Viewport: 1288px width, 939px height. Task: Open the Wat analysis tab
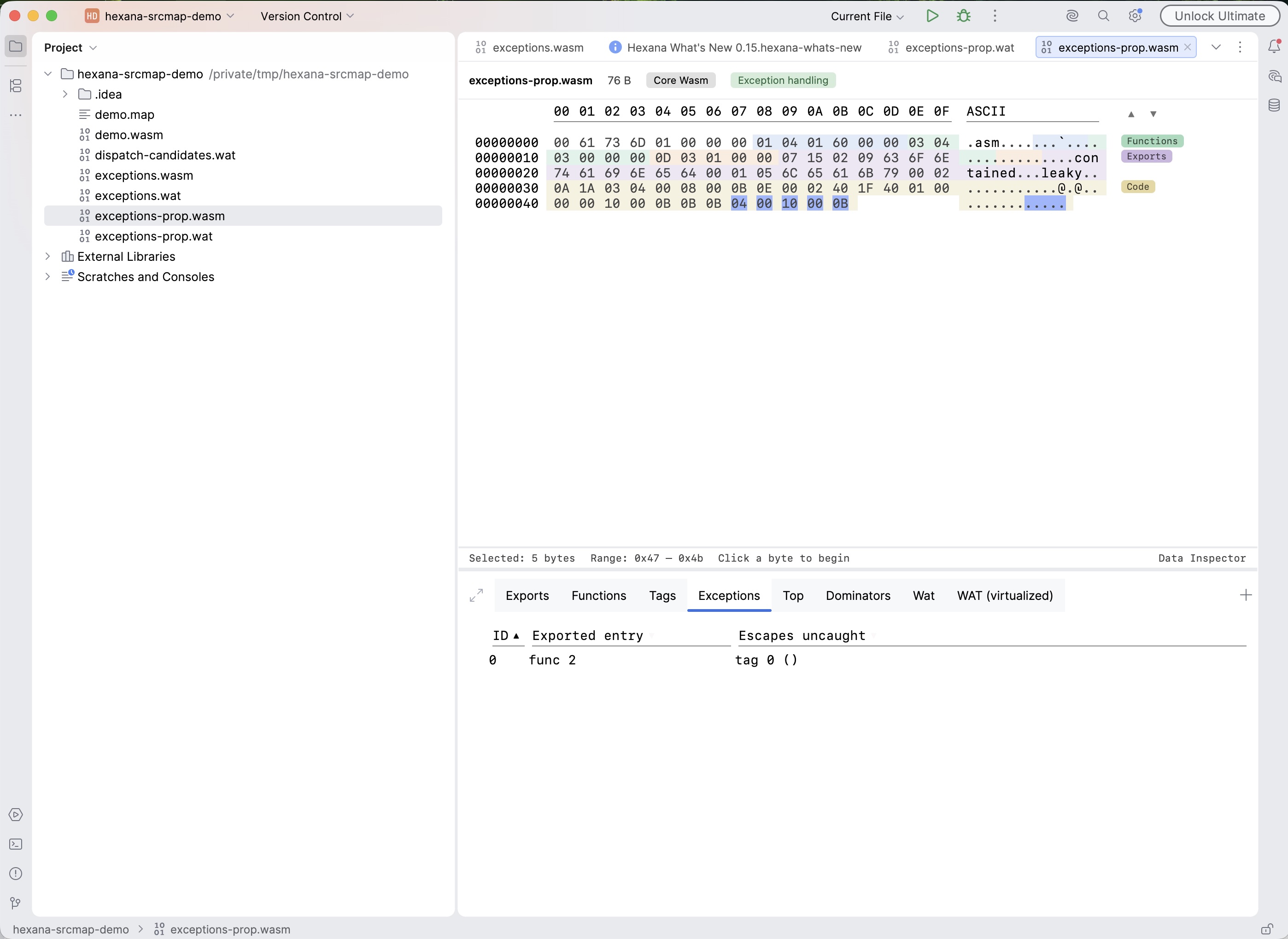click(x=924, y=596)
